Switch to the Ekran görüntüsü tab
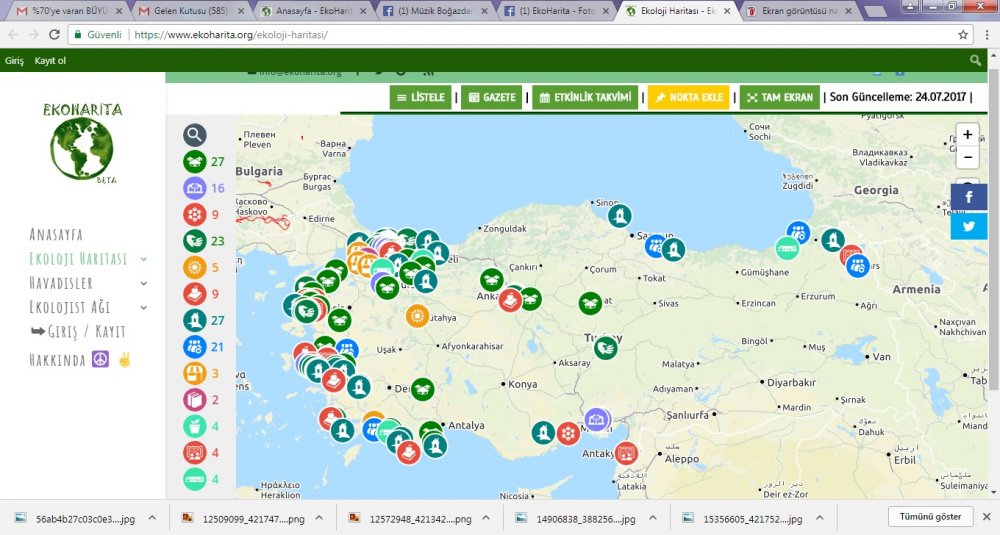The image size is (1000, 535). coord(800,11)
